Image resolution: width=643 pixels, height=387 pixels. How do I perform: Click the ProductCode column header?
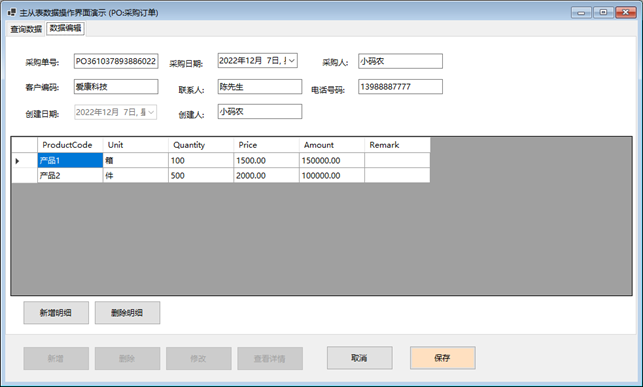(70, 145)
